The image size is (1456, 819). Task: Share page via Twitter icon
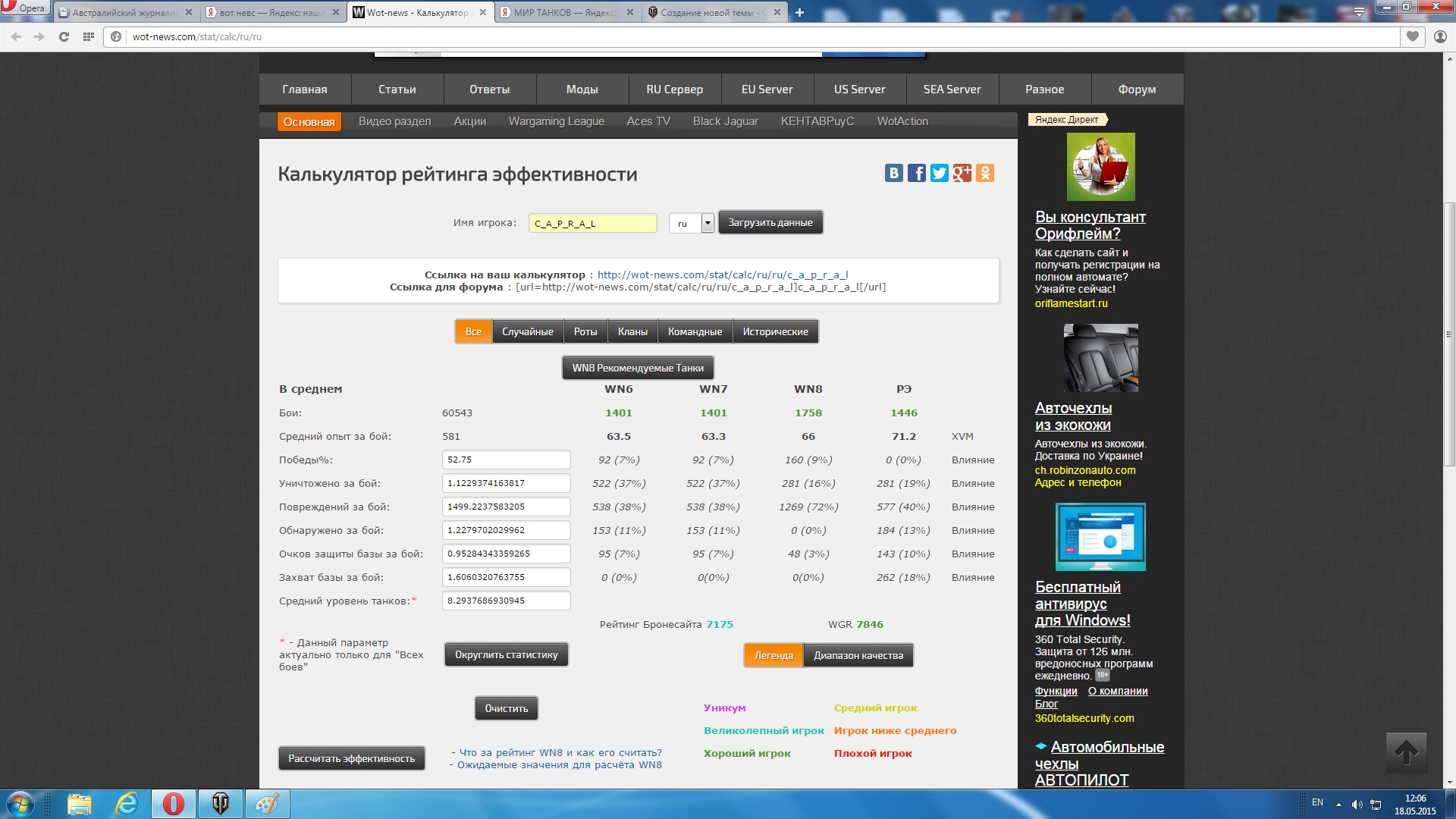coord(939,174)
